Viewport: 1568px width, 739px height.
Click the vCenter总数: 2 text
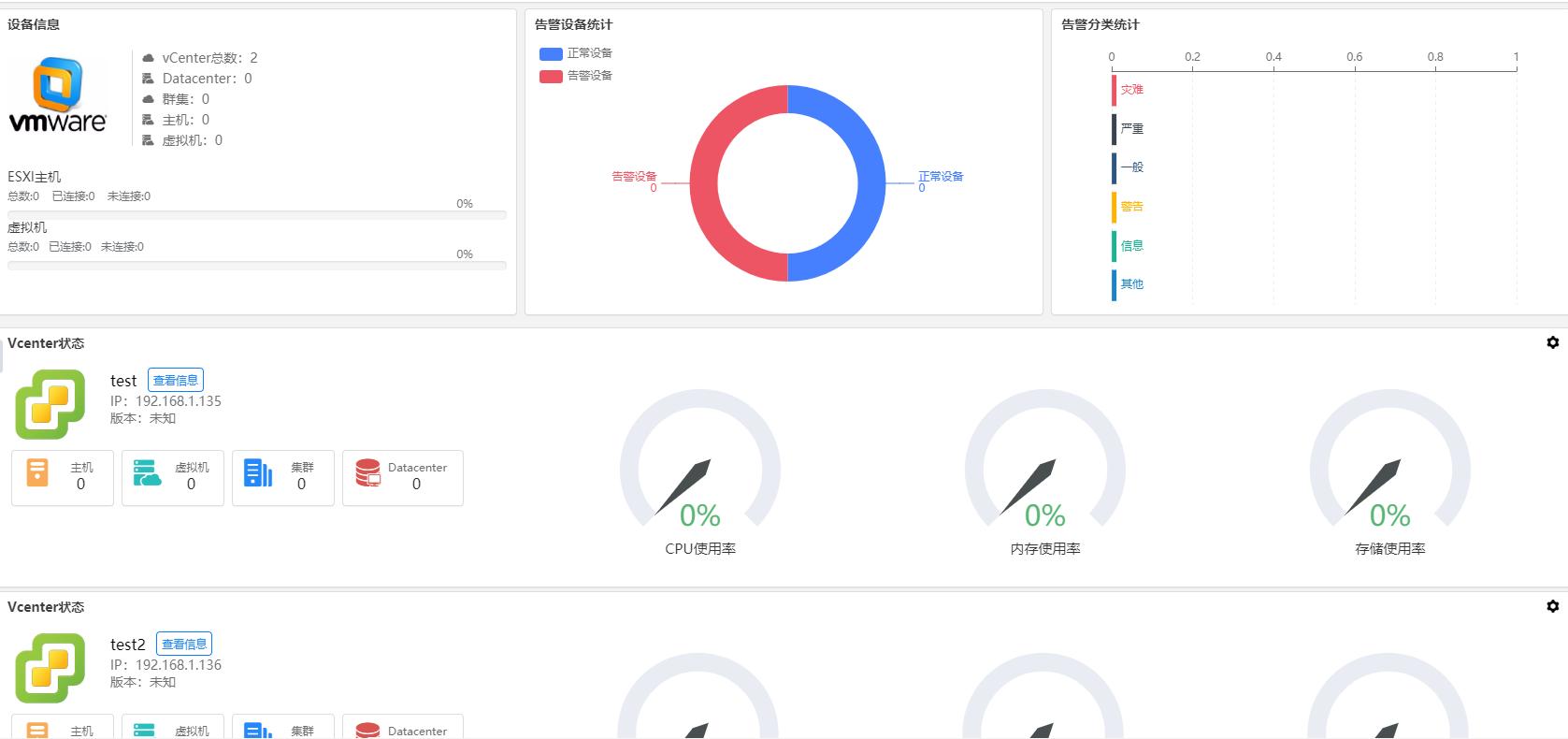[209, 58]
